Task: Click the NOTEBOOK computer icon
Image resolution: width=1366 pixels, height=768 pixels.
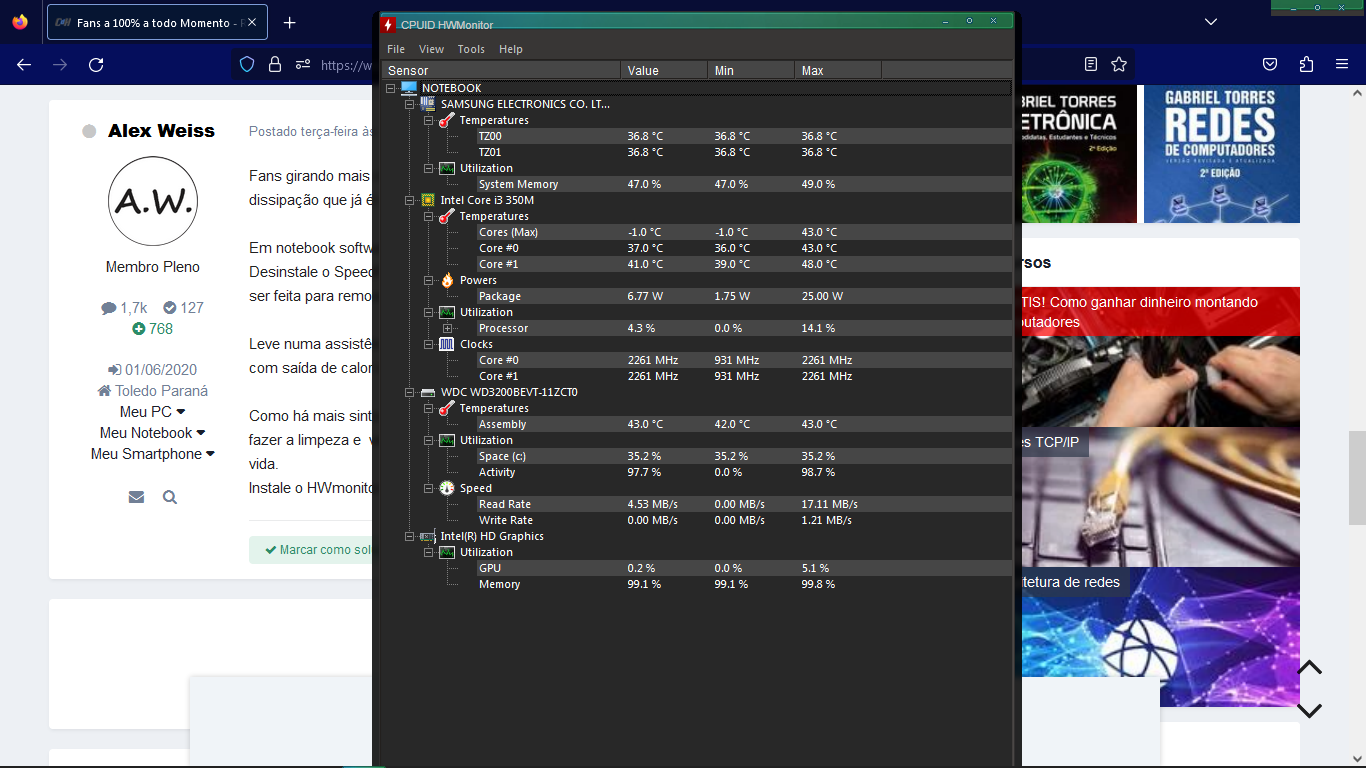Action: 408,88
